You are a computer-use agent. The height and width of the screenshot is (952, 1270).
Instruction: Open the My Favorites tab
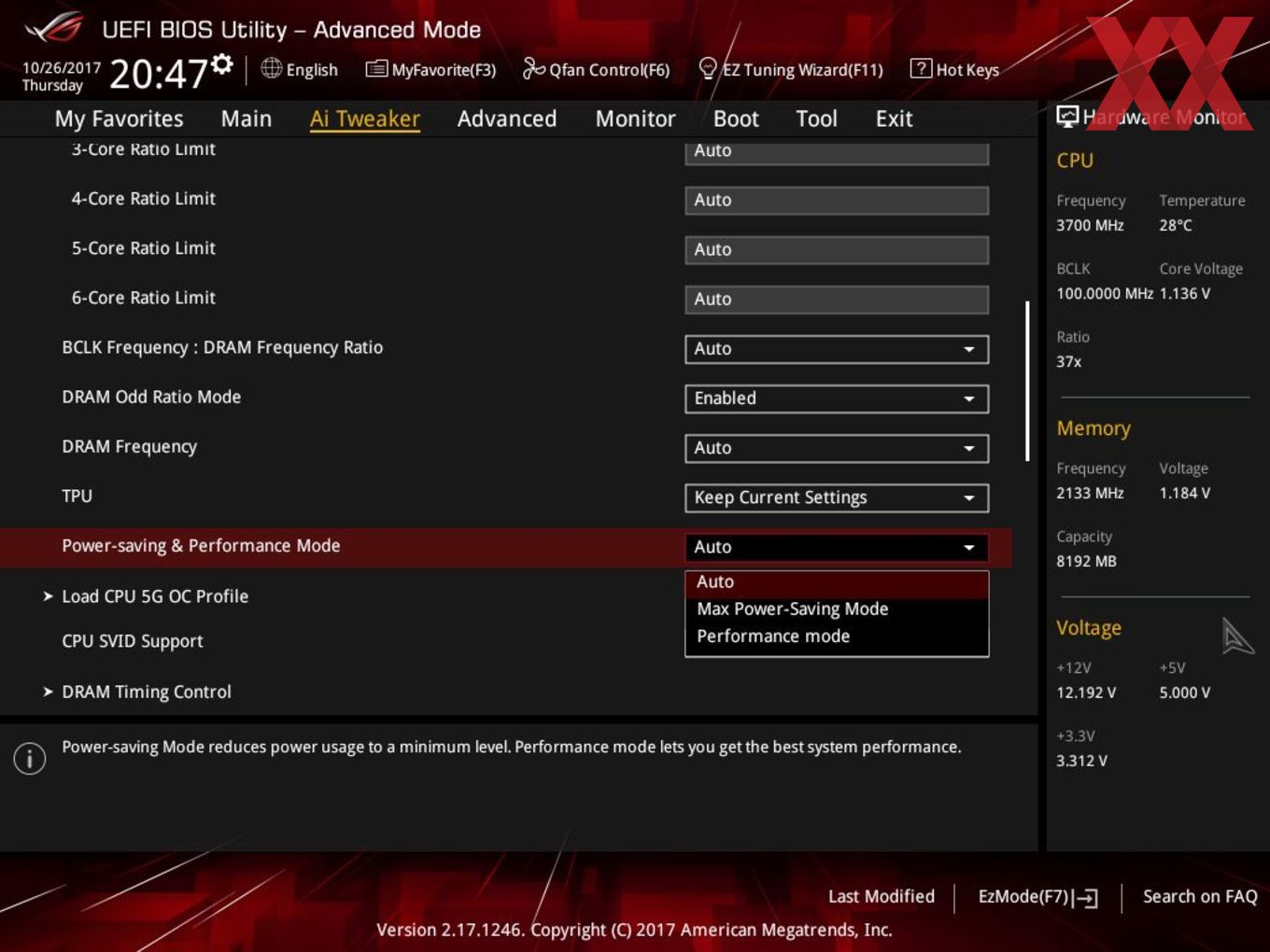click(x=119, y=119)
